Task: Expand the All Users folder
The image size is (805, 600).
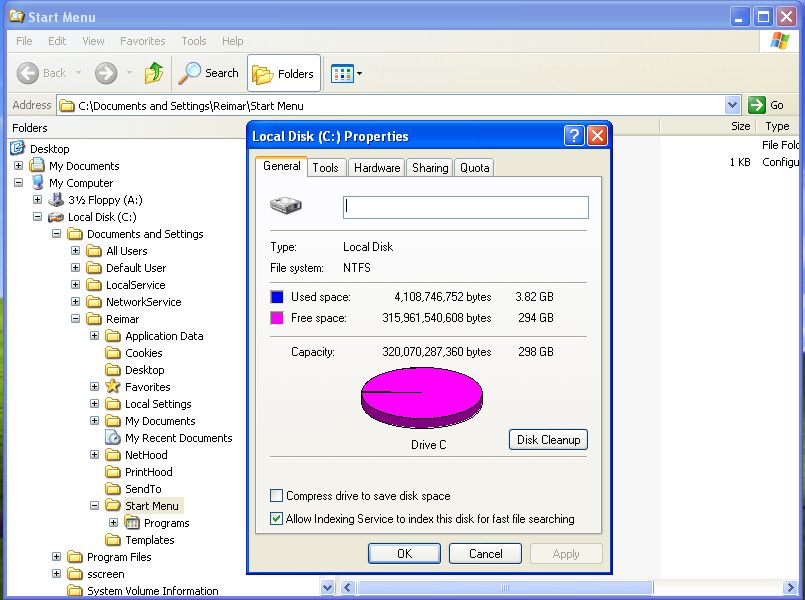Action: click(75, 250)
